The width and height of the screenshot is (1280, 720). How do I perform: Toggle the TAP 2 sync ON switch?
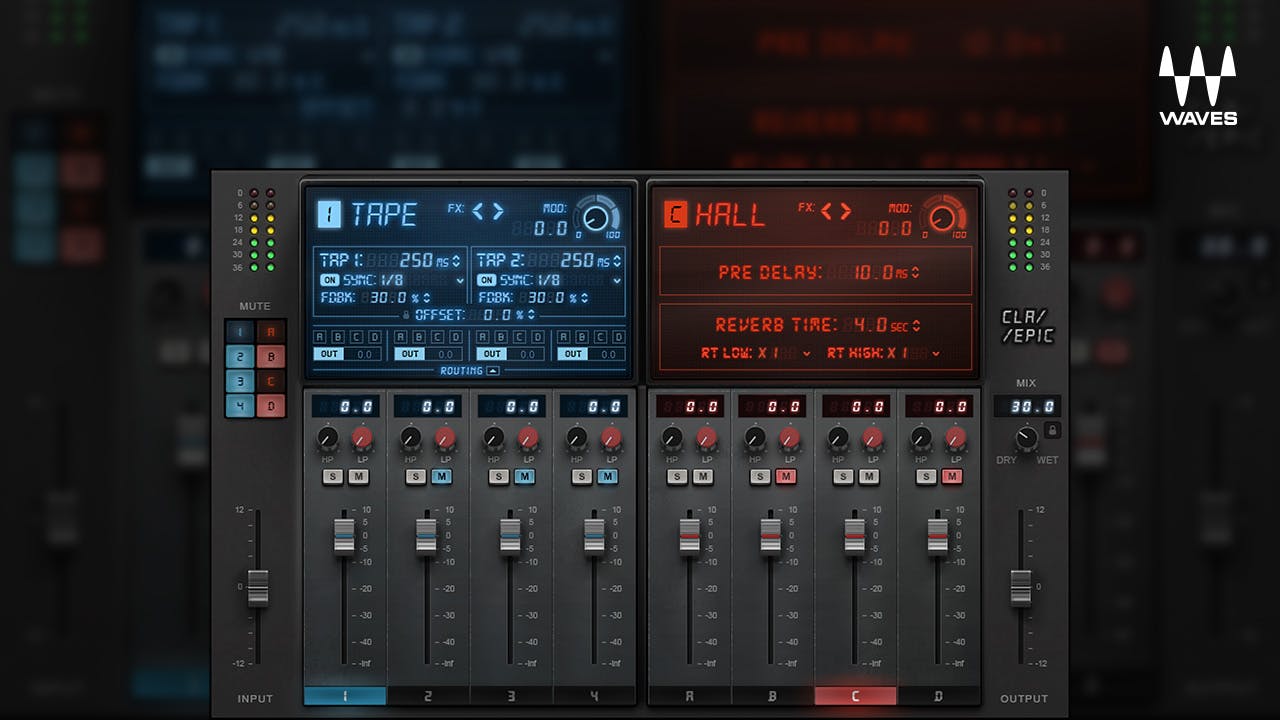487,281
